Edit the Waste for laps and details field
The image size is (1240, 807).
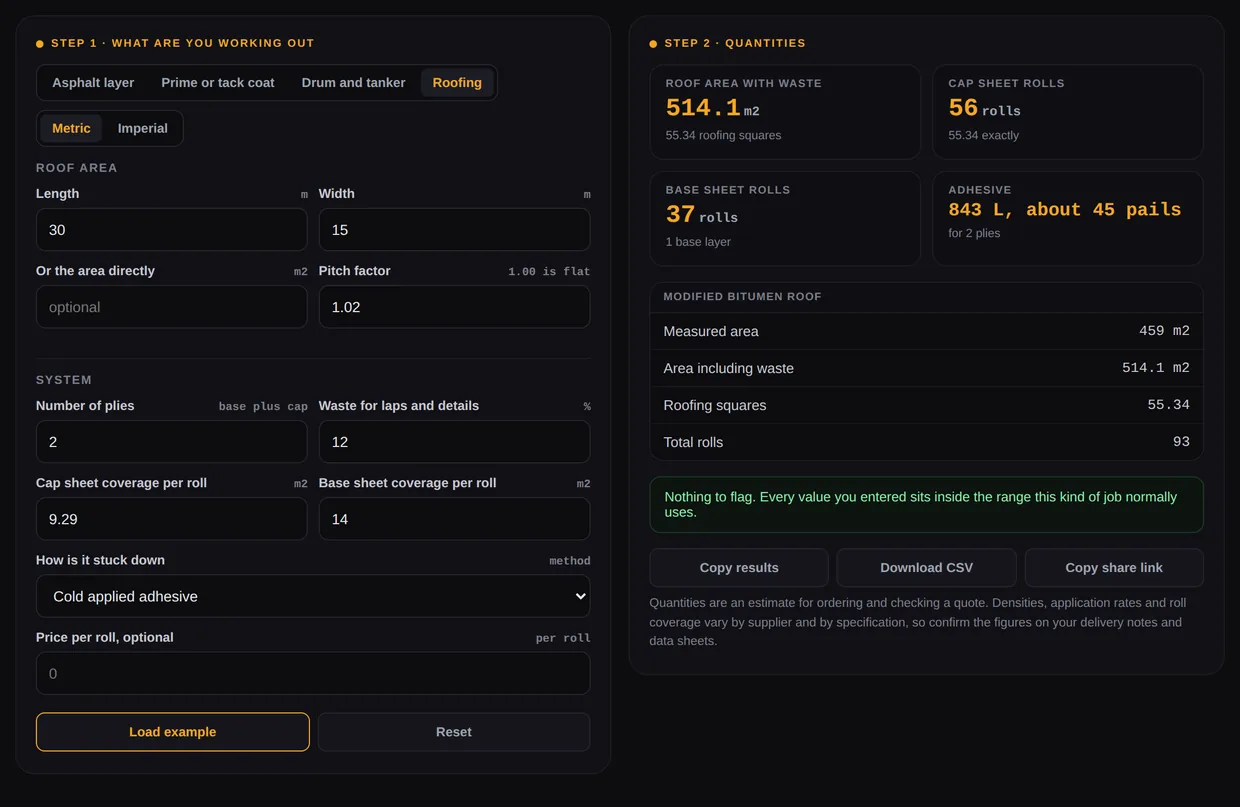pyautogui.click(x=454, y=442)
